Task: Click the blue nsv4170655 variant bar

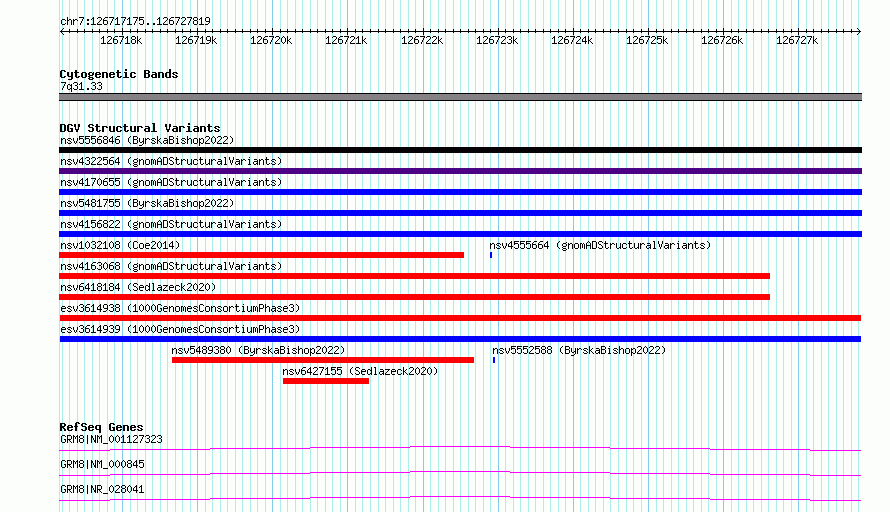Action: (460, 192)
